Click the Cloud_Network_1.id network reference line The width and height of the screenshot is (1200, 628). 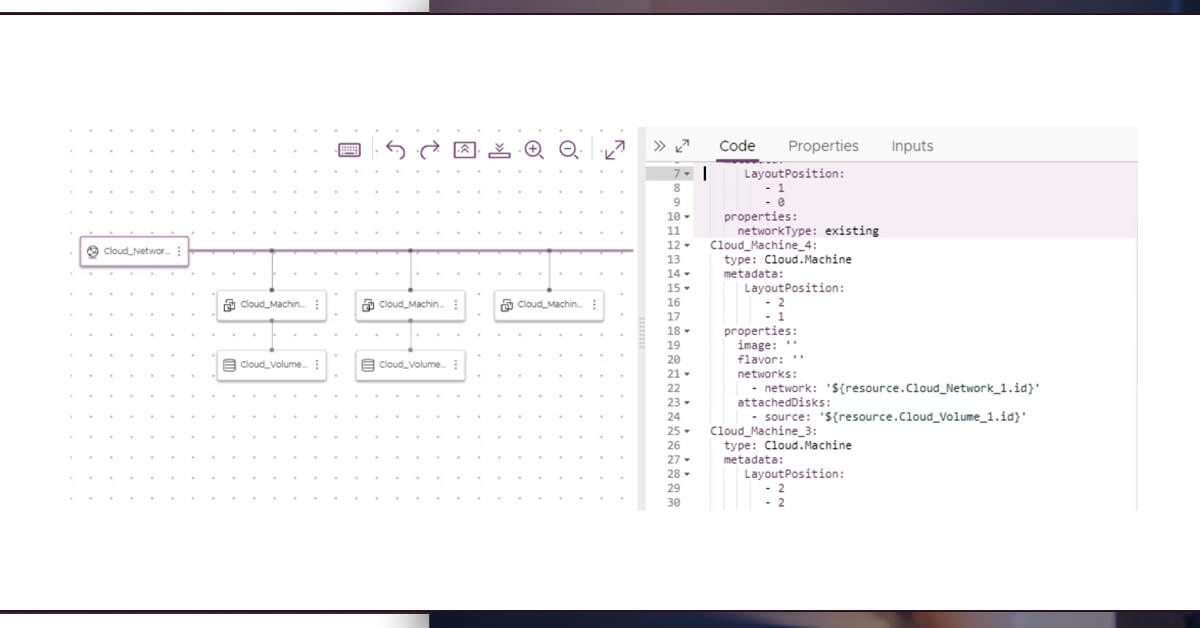click(896, 388)
